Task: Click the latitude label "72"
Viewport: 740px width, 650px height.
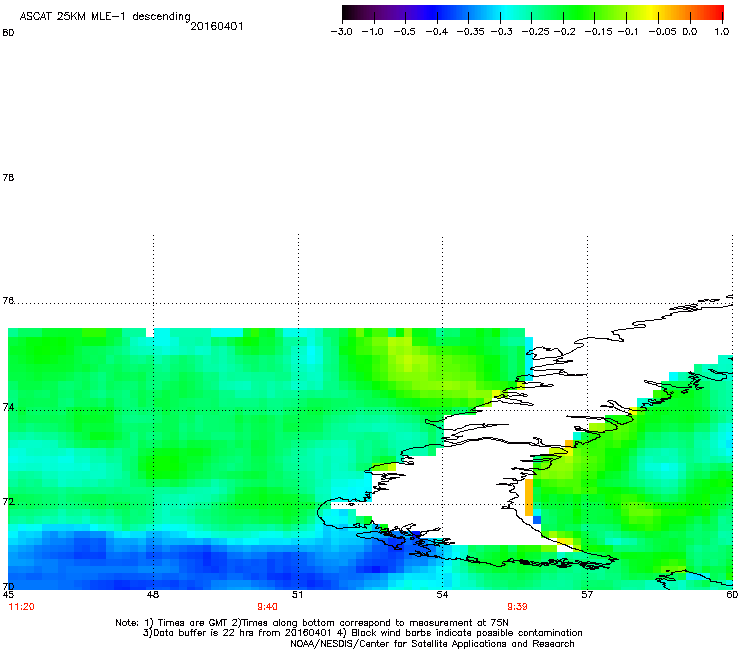Action: pyautogui.click(x=8, y=502)
